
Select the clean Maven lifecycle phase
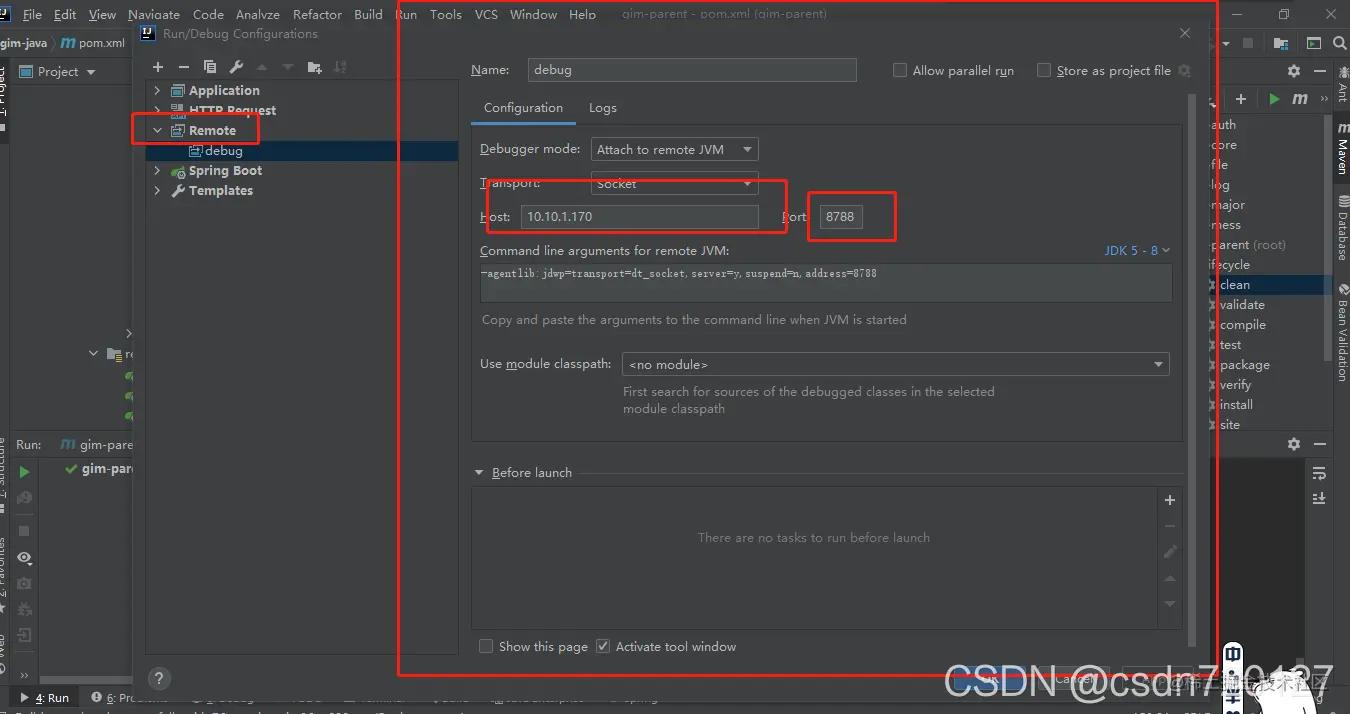tap(1235, 284)
